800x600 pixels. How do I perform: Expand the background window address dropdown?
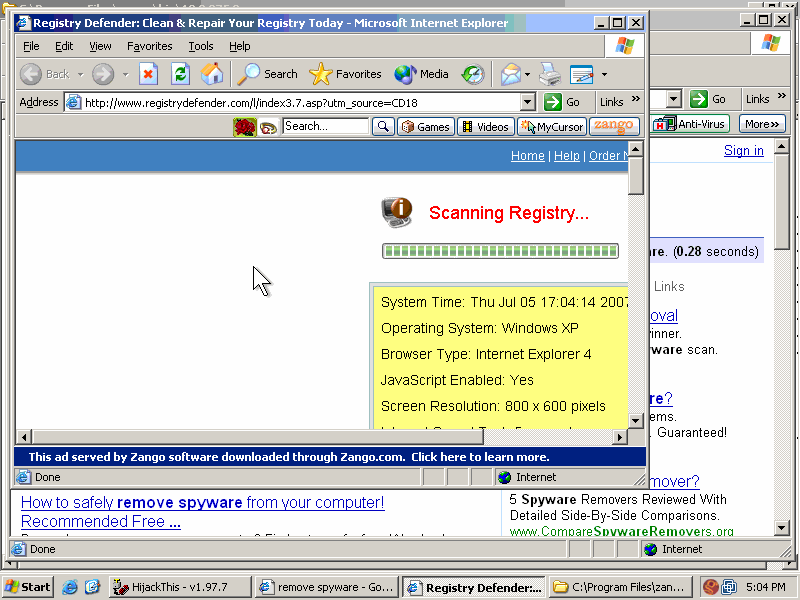click(674, 99)
